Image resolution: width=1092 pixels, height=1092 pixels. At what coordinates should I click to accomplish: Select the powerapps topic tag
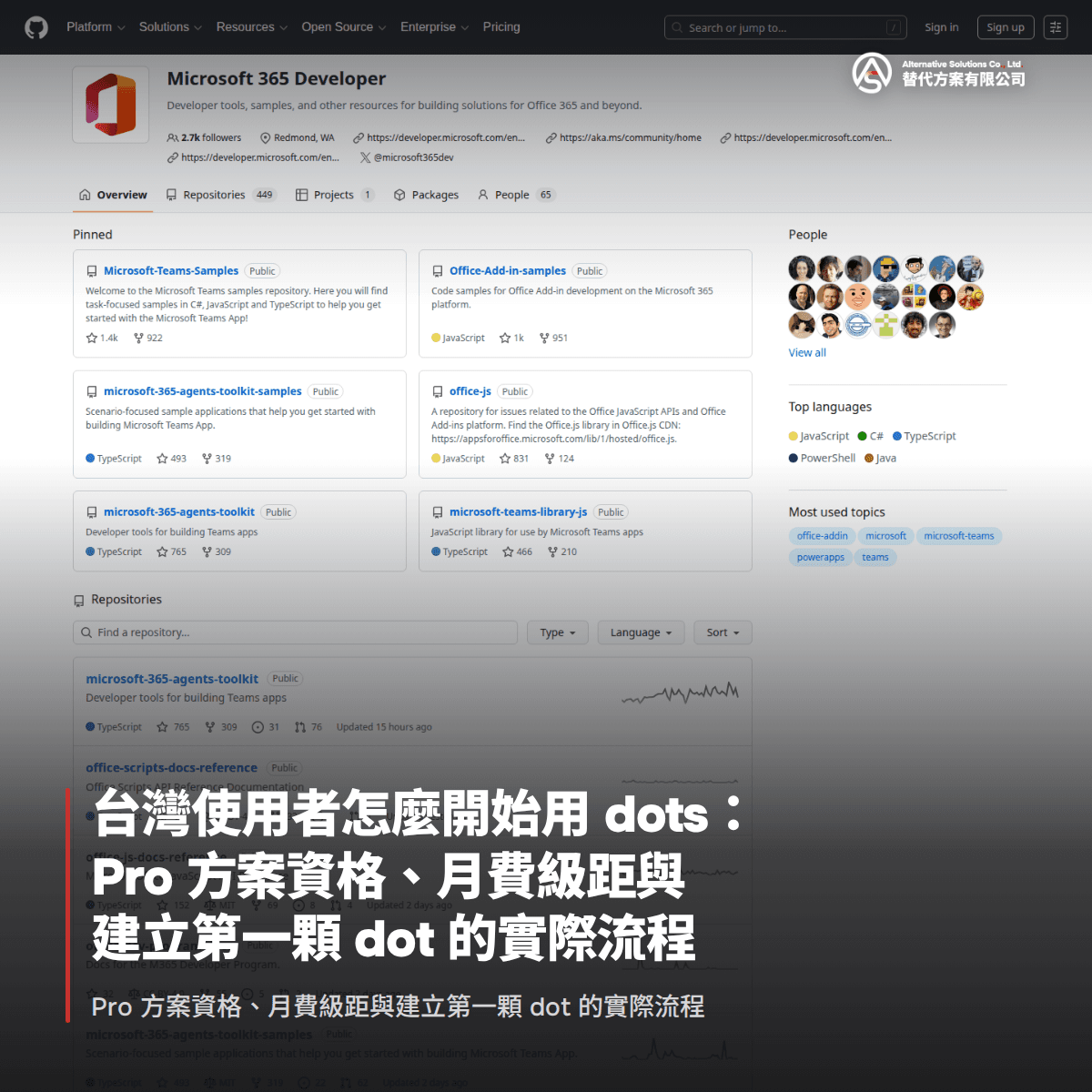[x=821, y=558]
